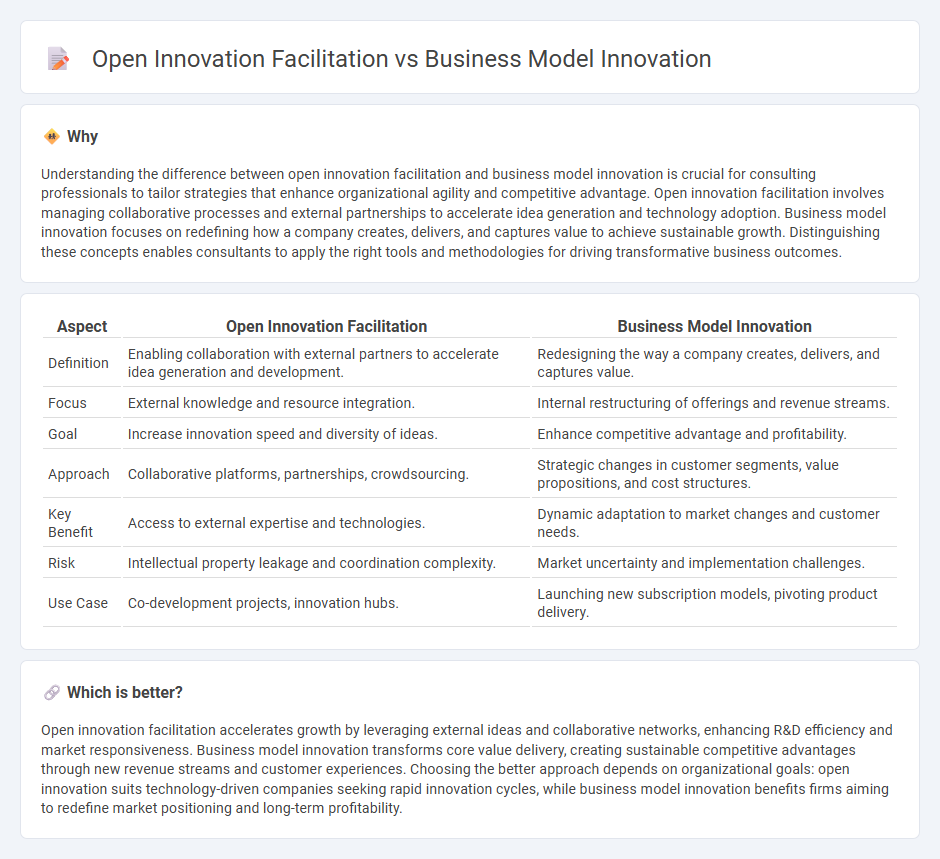This screenshot has height=859, width=940.
Task: Click cell 'Increase innovation speed and diversity of ideas.'
Action: (326, 435)
